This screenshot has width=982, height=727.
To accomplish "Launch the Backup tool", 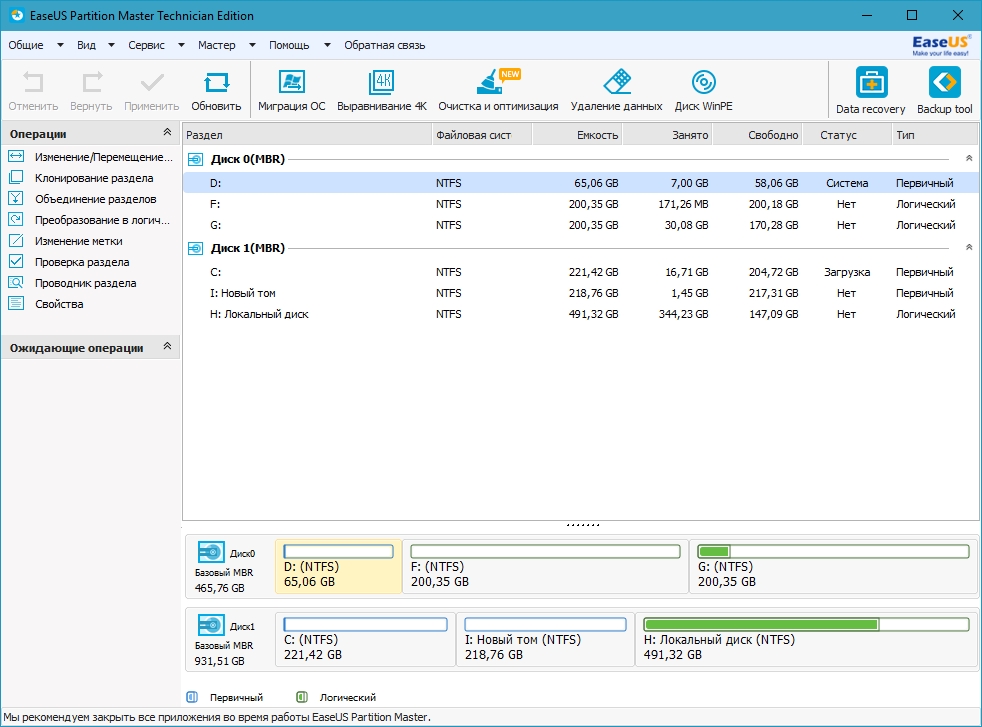I will click(944, 91).
